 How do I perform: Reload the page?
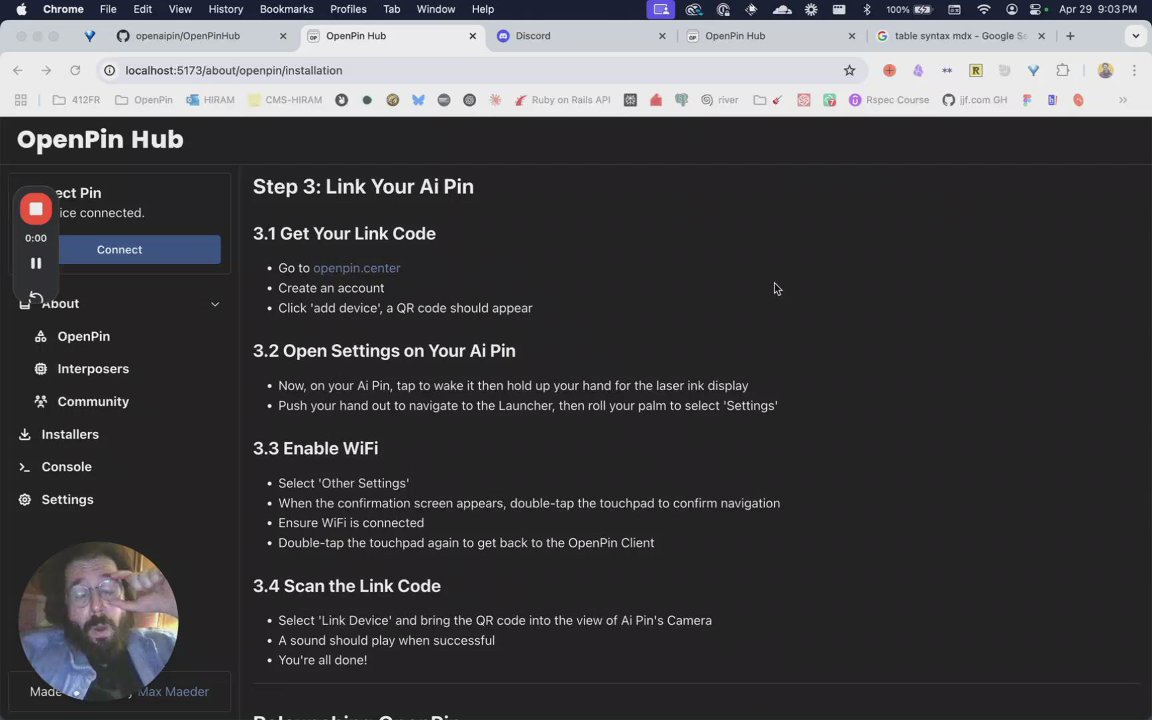[x=75, y=71]
